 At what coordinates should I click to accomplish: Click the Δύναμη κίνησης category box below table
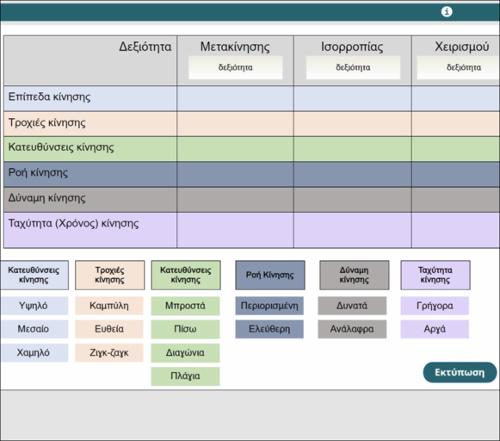[354, 275]
